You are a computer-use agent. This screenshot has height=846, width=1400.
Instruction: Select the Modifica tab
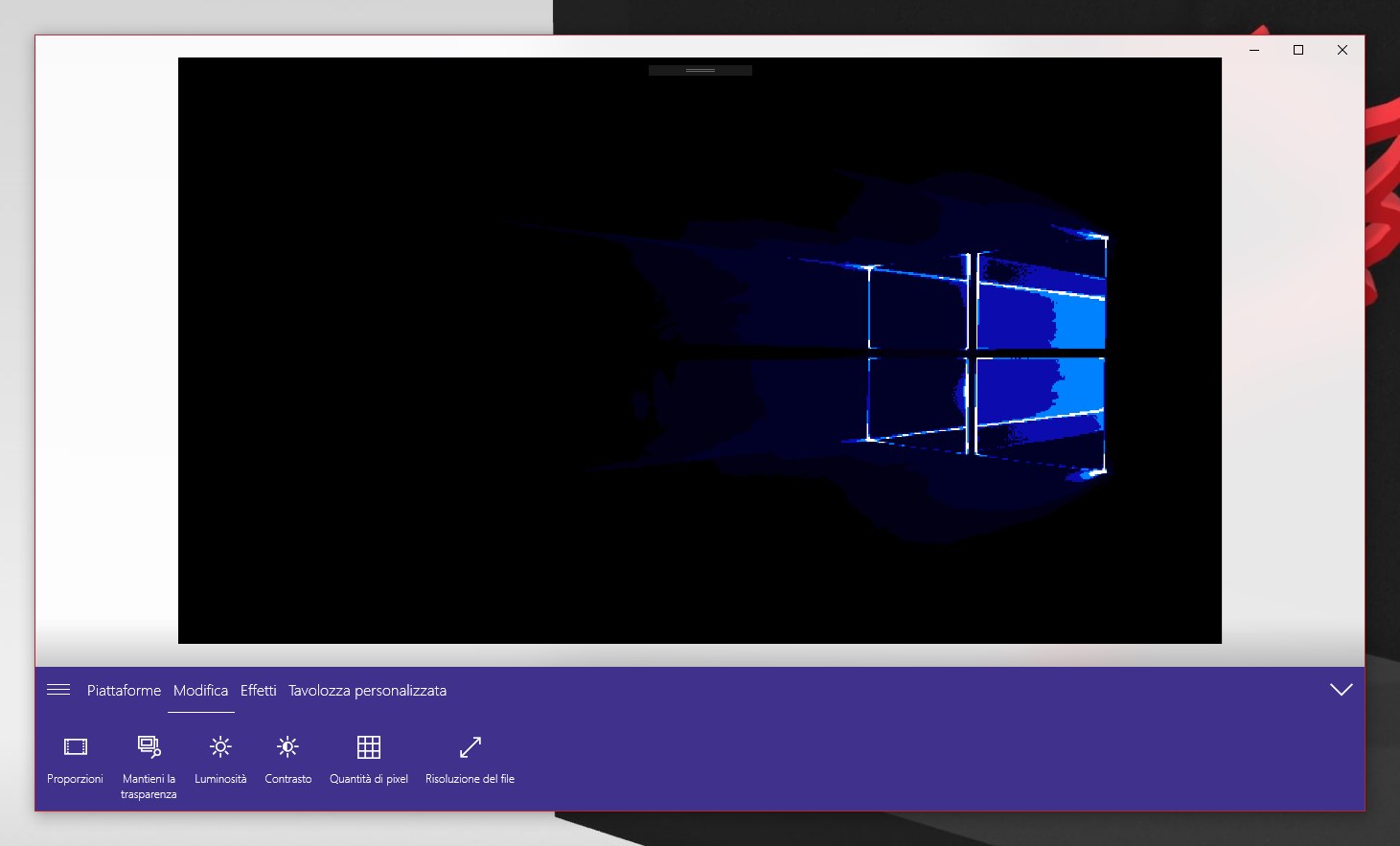pyautogui.click(x=200, y=690)
